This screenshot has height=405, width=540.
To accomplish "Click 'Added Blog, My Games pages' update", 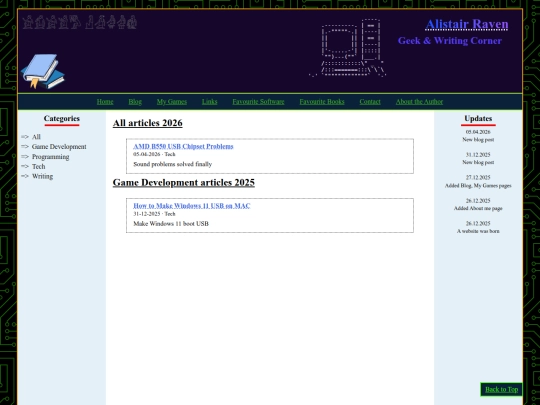I will 478,186.
